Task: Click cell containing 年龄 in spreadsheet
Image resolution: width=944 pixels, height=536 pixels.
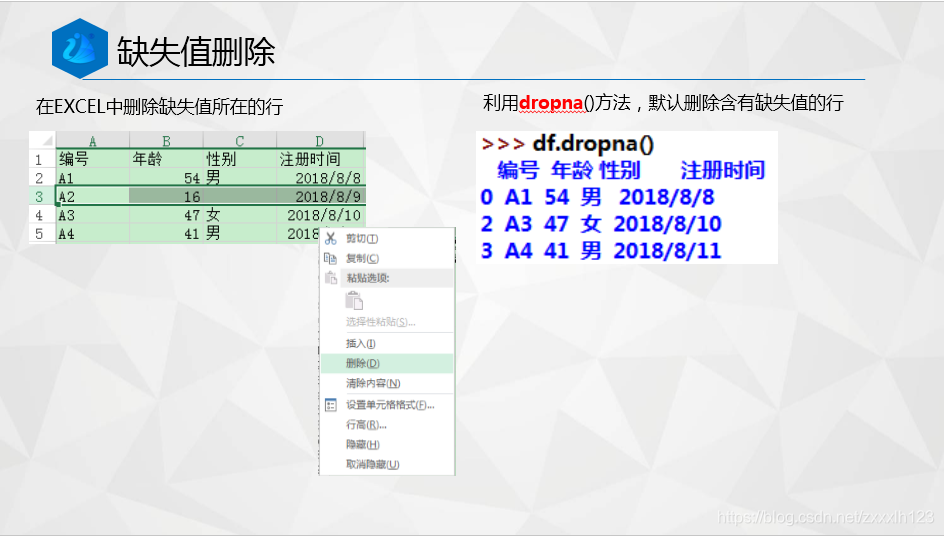Action: point(166,159)
